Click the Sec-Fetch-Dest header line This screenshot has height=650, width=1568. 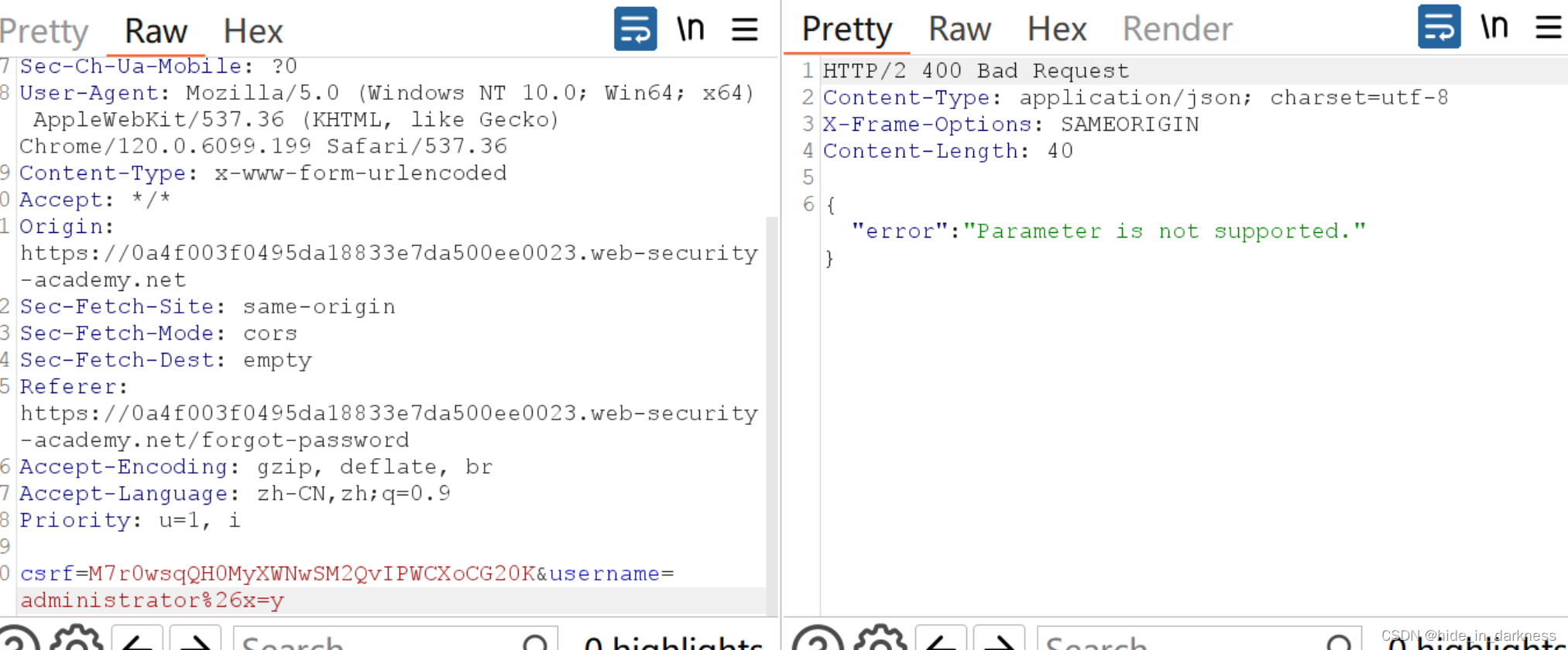[x=166, y=361]
